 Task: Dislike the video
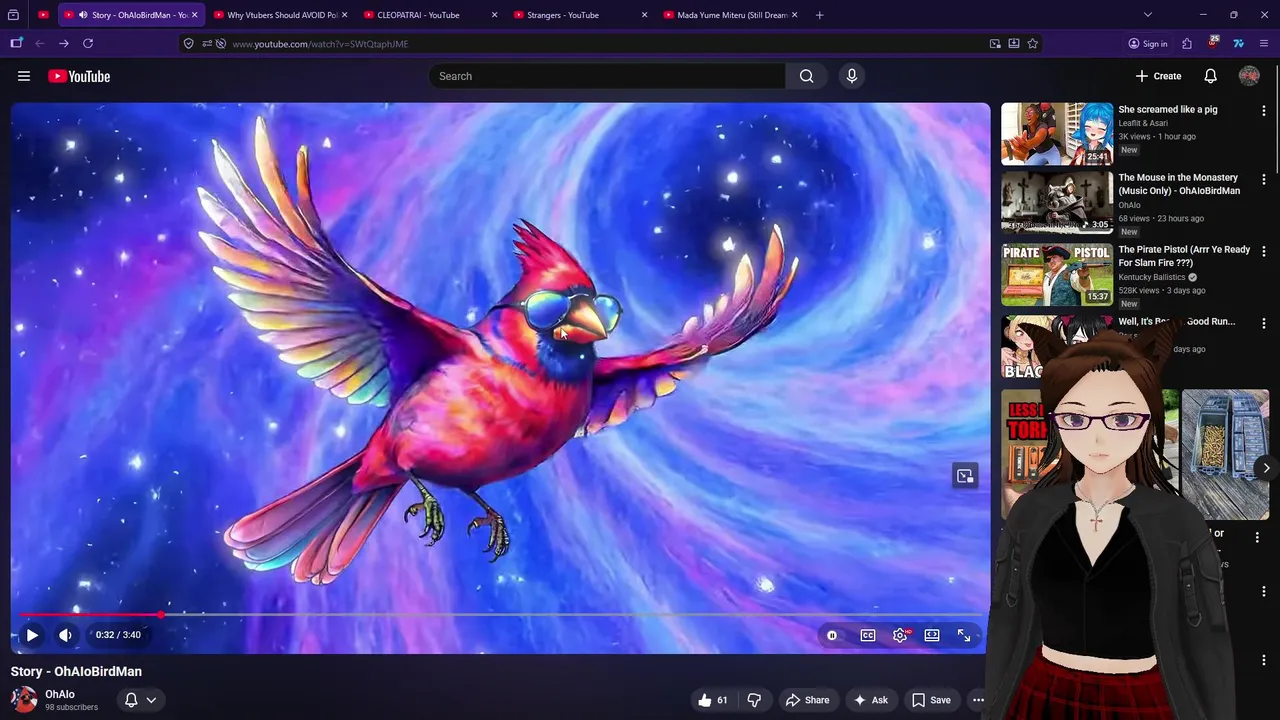click(x=754, y=700)
